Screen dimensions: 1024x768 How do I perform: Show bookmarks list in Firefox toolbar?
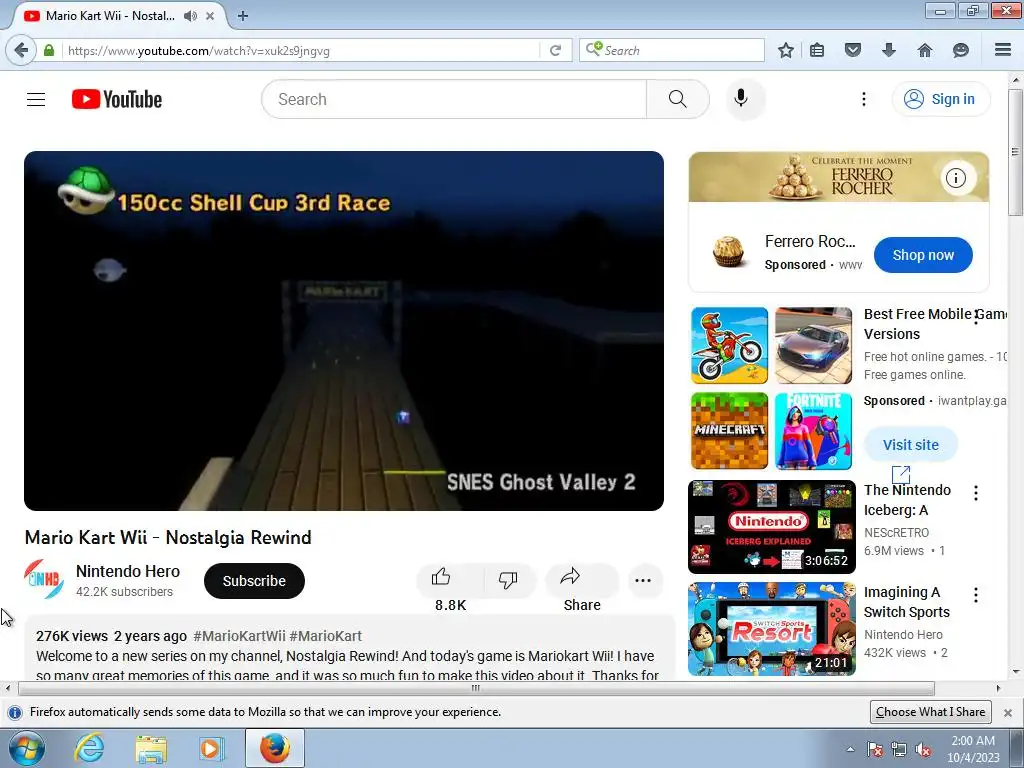coord(817,50)
